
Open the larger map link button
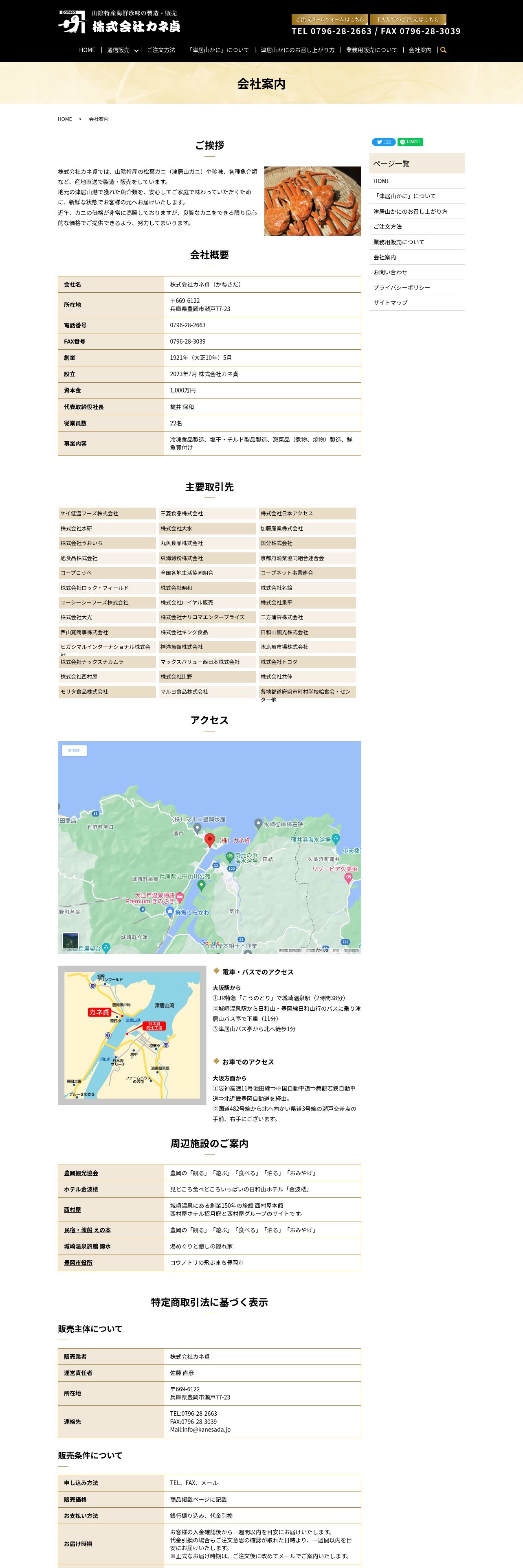pos(74,751)
